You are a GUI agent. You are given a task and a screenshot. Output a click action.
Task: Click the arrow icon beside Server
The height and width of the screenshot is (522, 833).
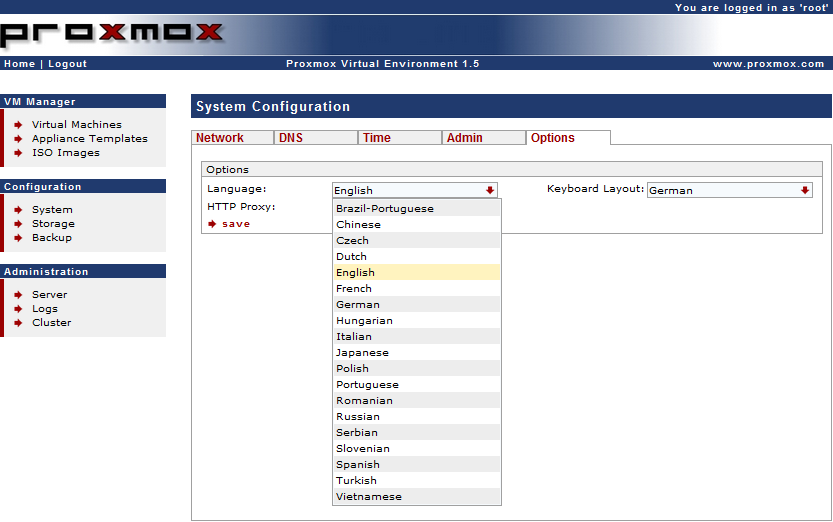(x=18, y=295)
